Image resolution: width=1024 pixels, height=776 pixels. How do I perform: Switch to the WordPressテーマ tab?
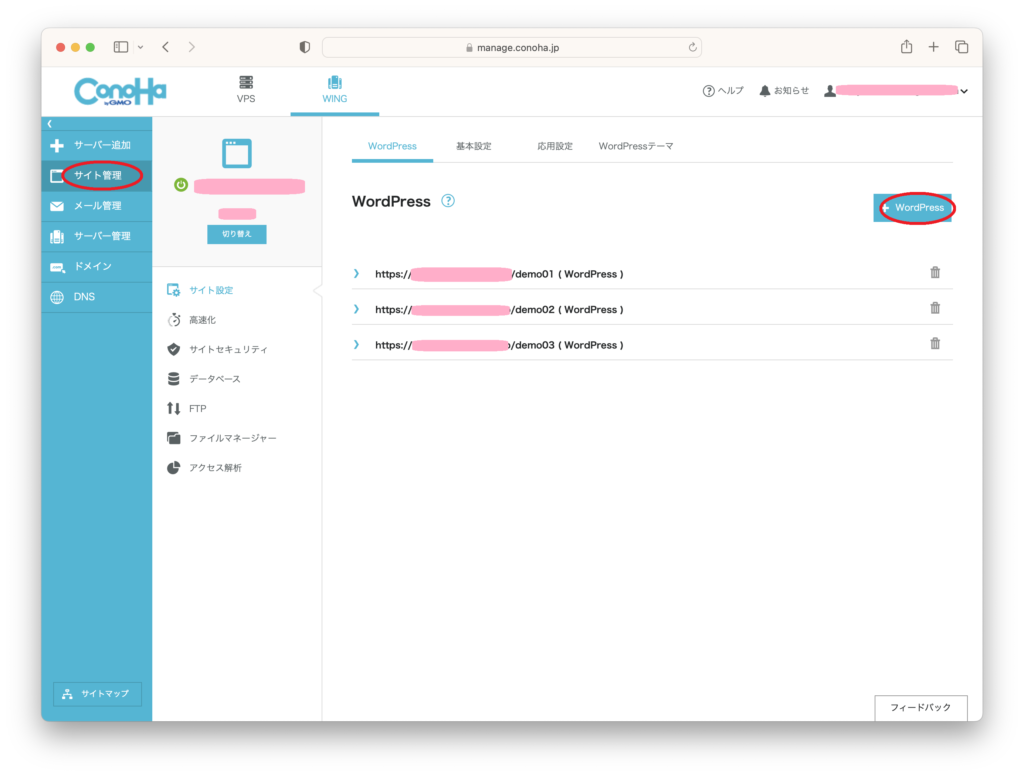click(x=635, y=146)
